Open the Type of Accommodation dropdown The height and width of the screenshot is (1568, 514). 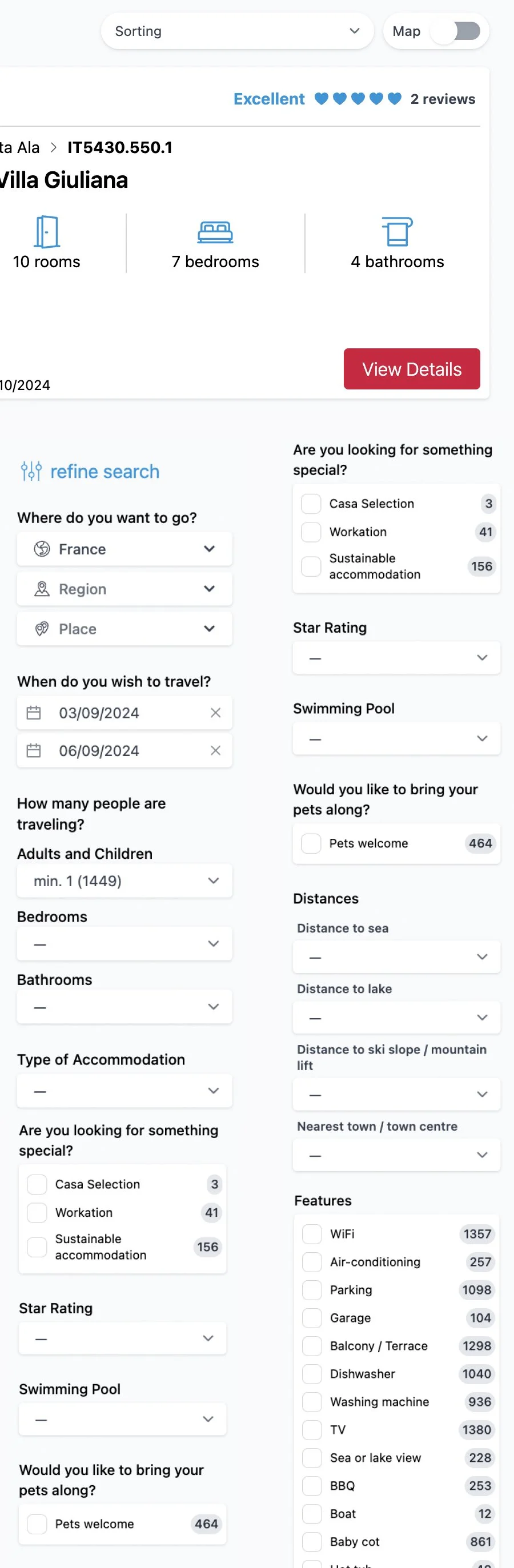[125, 1091]
